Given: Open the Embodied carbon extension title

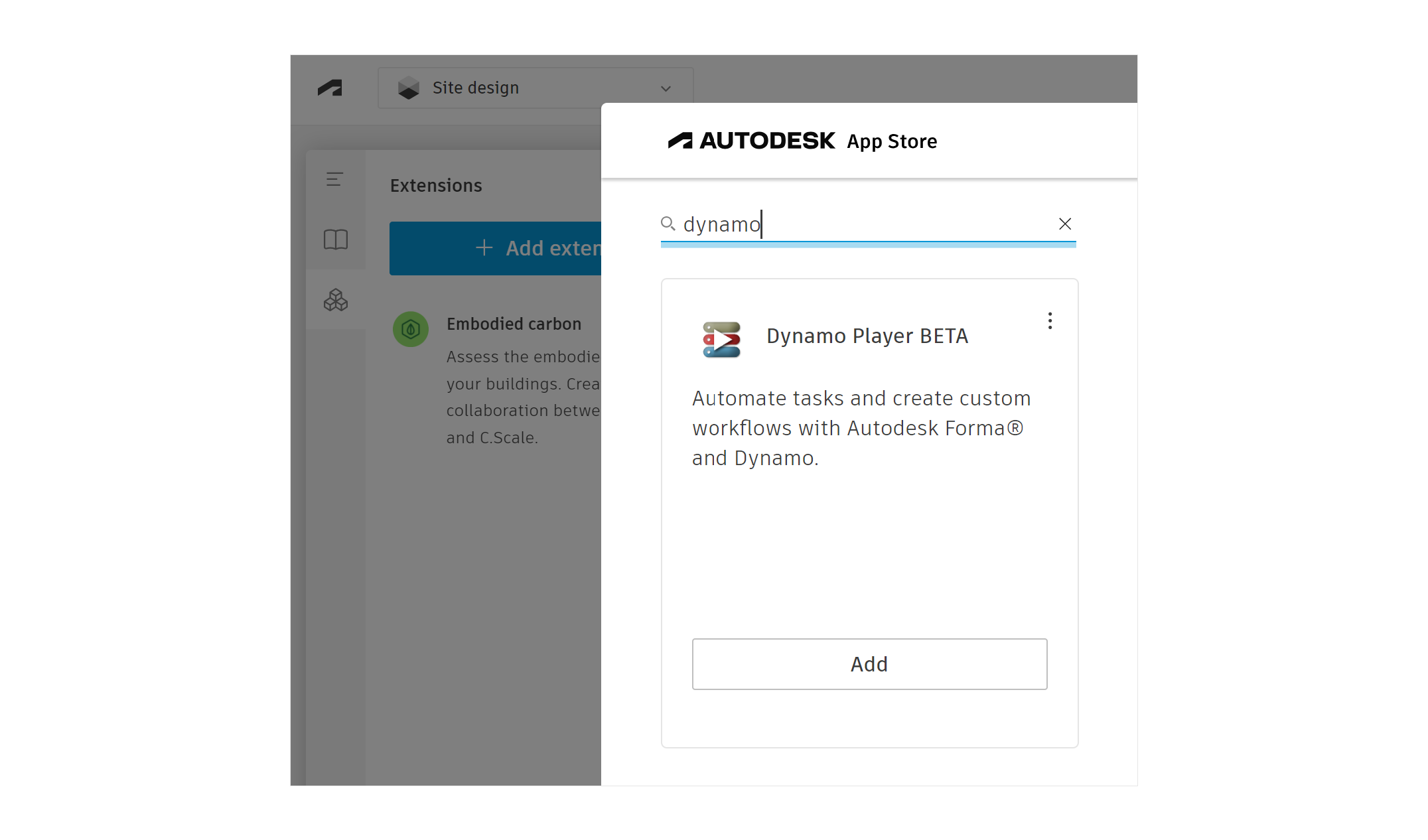Looking at the screenshot, I should point(514,324).
